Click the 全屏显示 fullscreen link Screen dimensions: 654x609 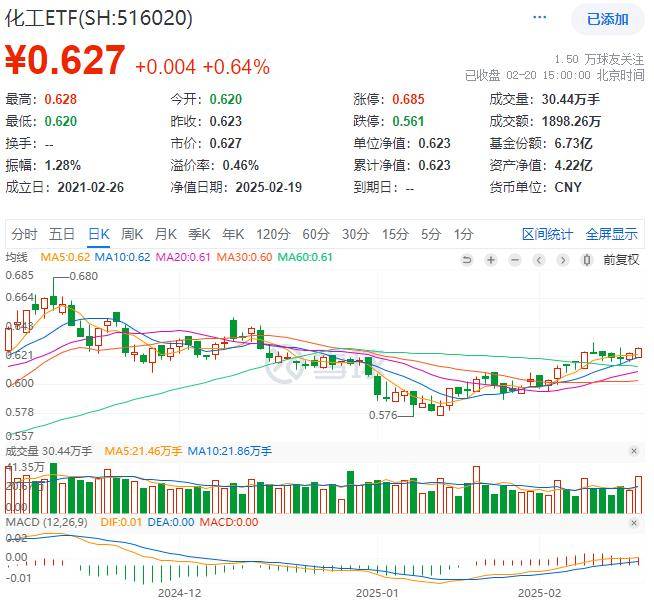click(611, 234)
